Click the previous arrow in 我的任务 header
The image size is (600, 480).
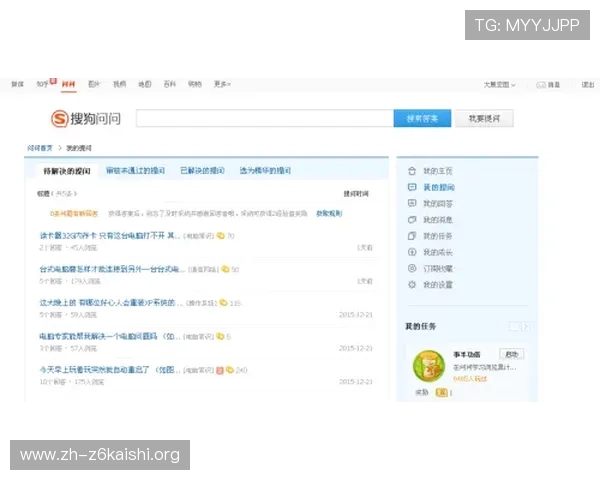point(514,327)
